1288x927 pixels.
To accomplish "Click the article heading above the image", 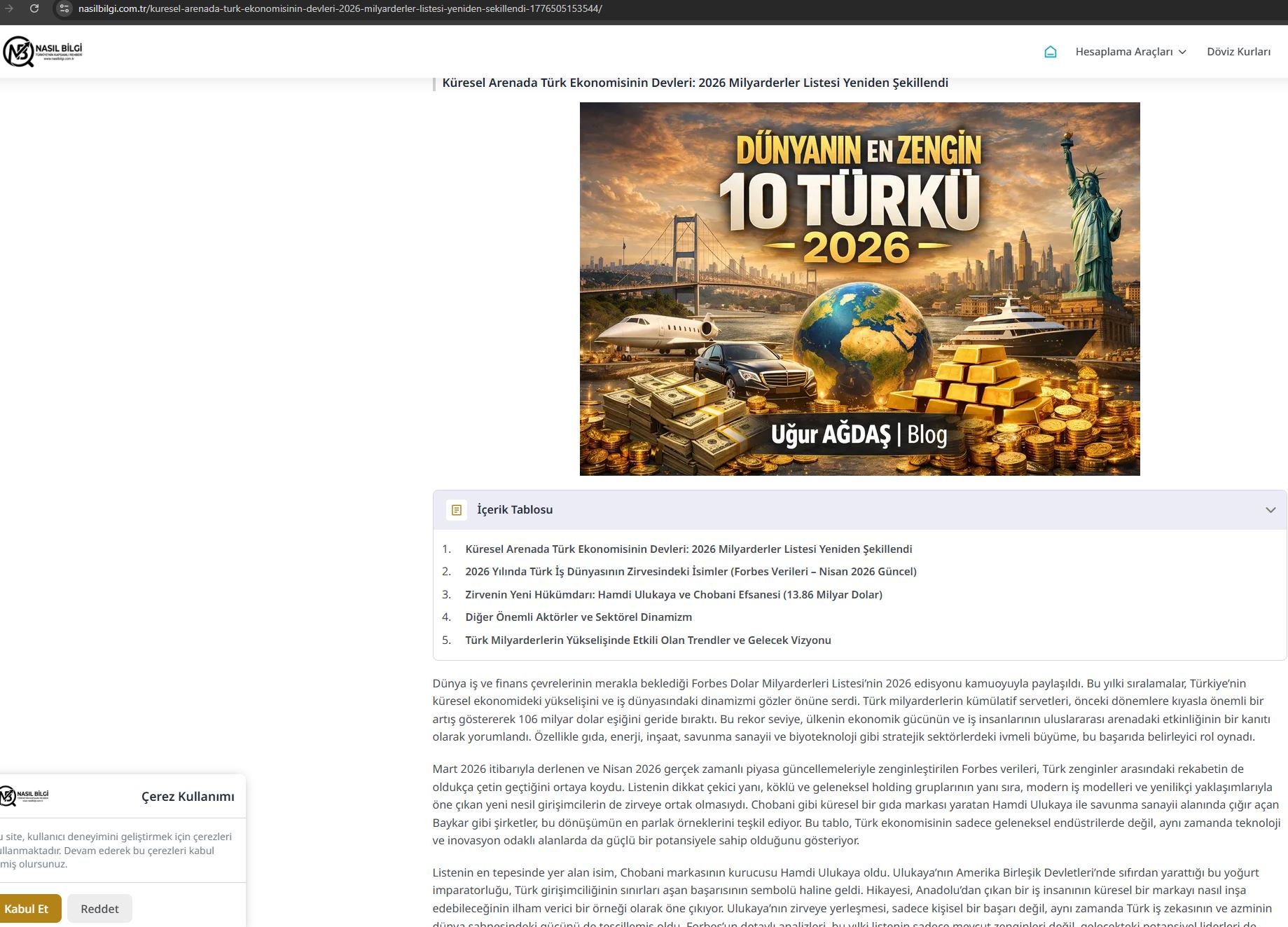I will pyautogui.click(x=695, y=83).
